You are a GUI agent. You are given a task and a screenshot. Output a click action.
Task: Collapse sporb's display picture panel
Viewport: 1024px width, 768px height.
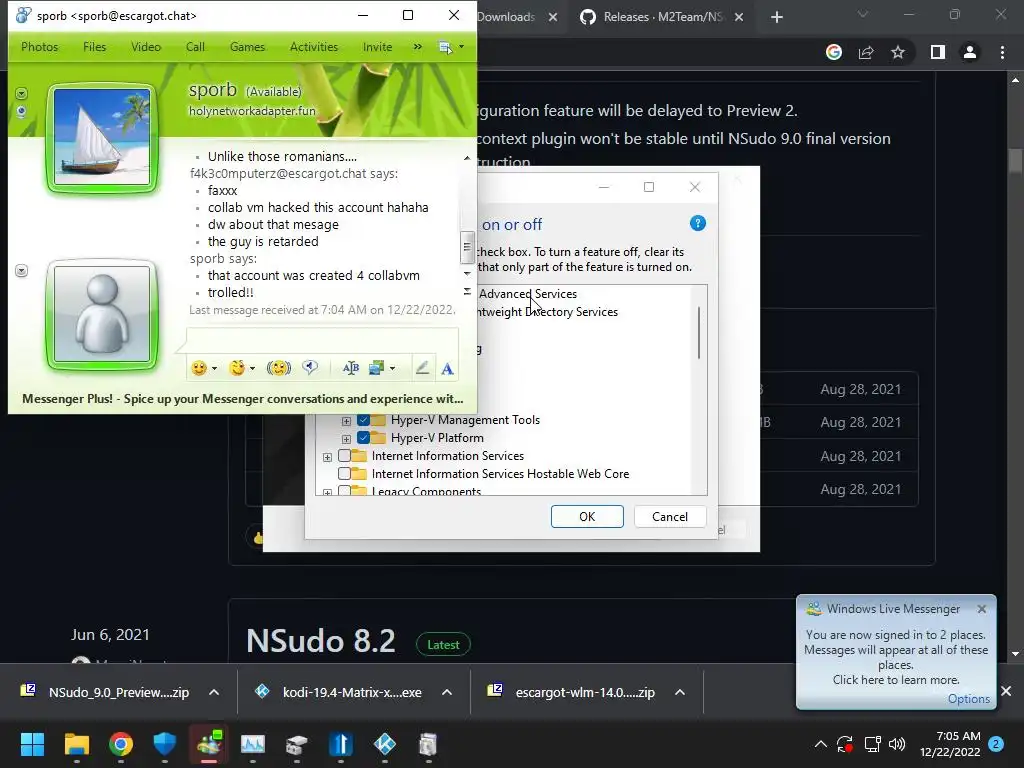(x=22, y=93)
